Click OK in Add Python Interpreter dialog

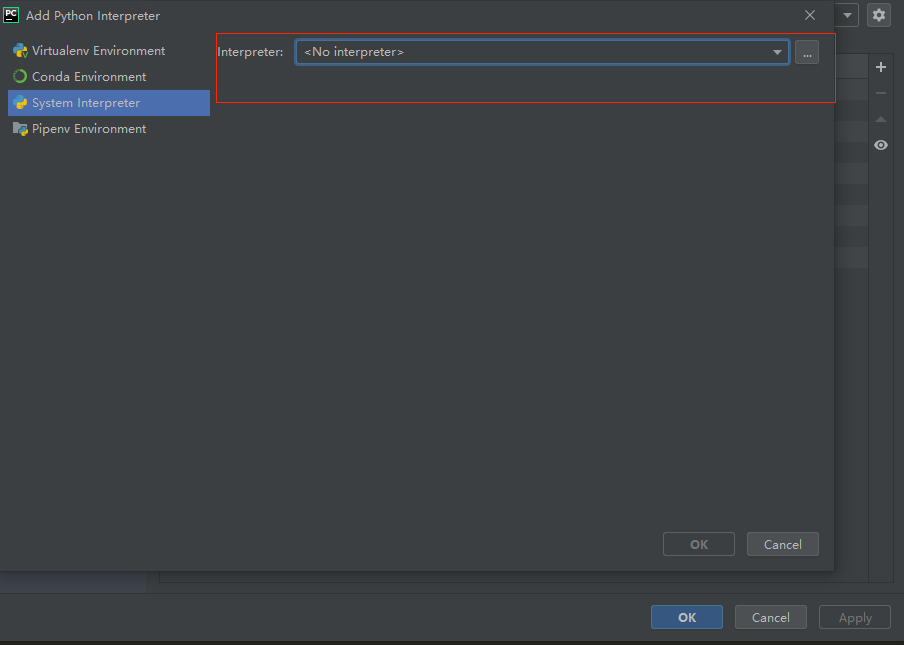[699, 544]
